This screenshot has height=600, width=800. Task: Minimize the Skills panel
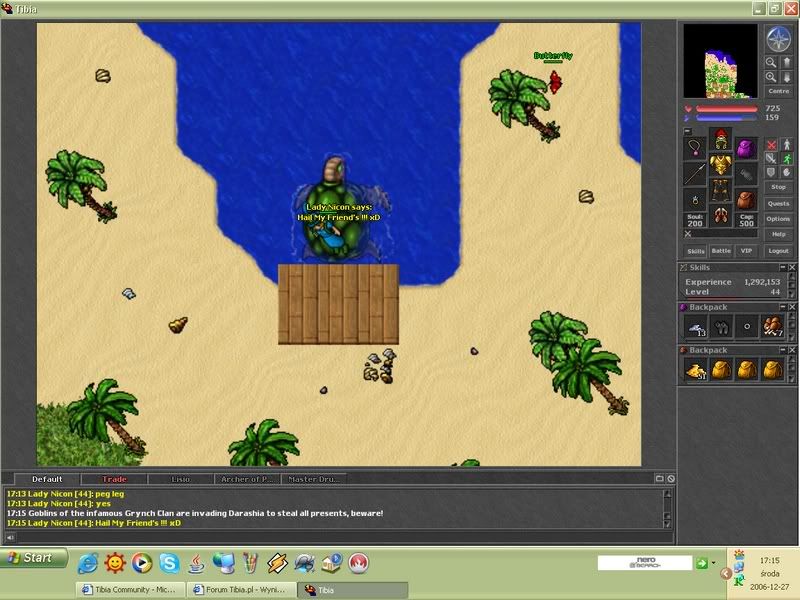pyautogui.click(x=783, y=267)
